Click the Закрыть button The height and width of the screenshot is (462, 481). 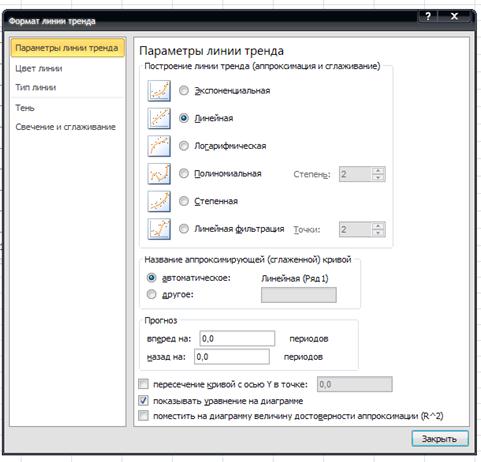(x=440, y=439)
